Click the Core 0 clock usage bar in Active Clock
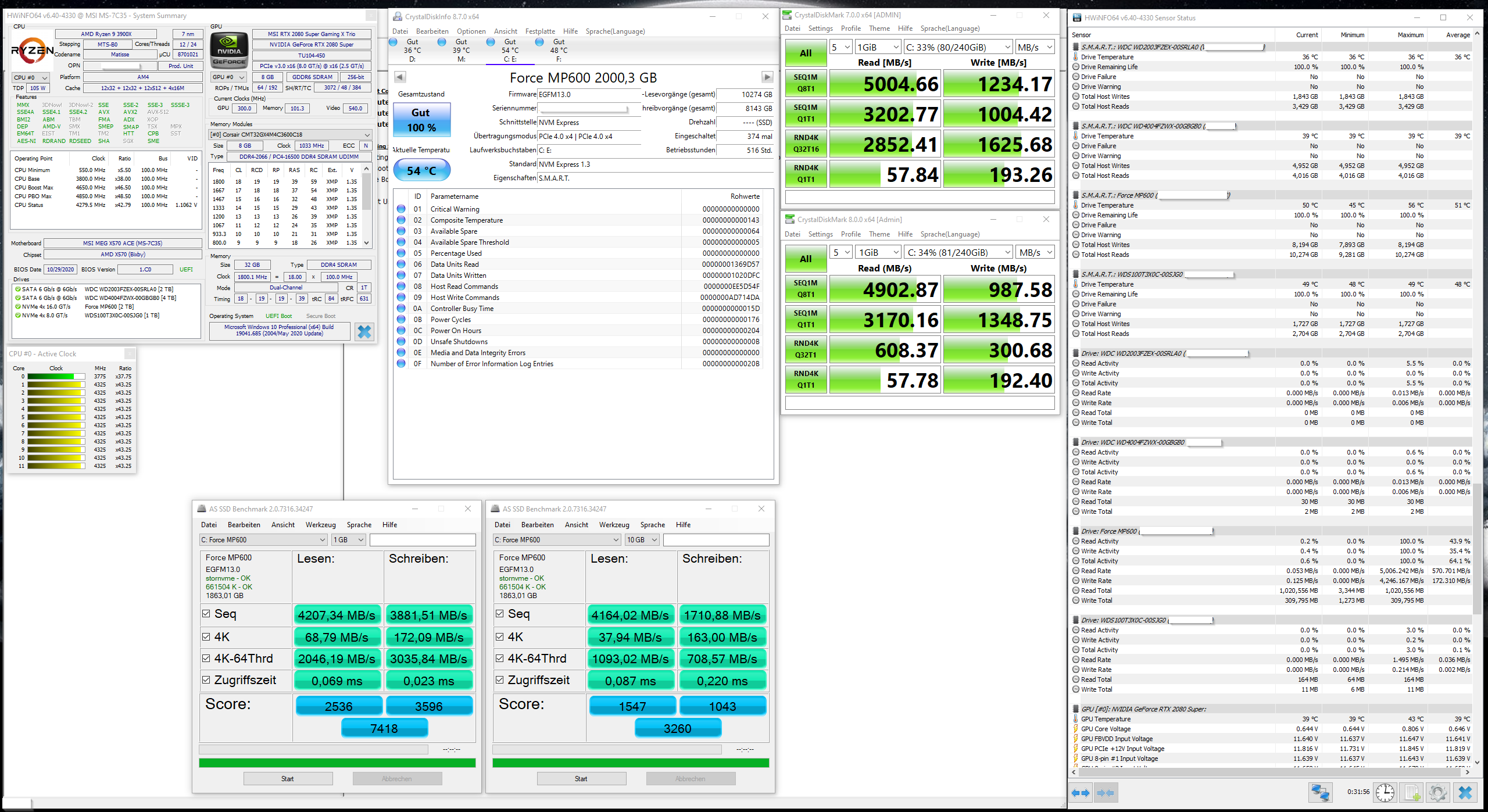 (x=56, y=377)
